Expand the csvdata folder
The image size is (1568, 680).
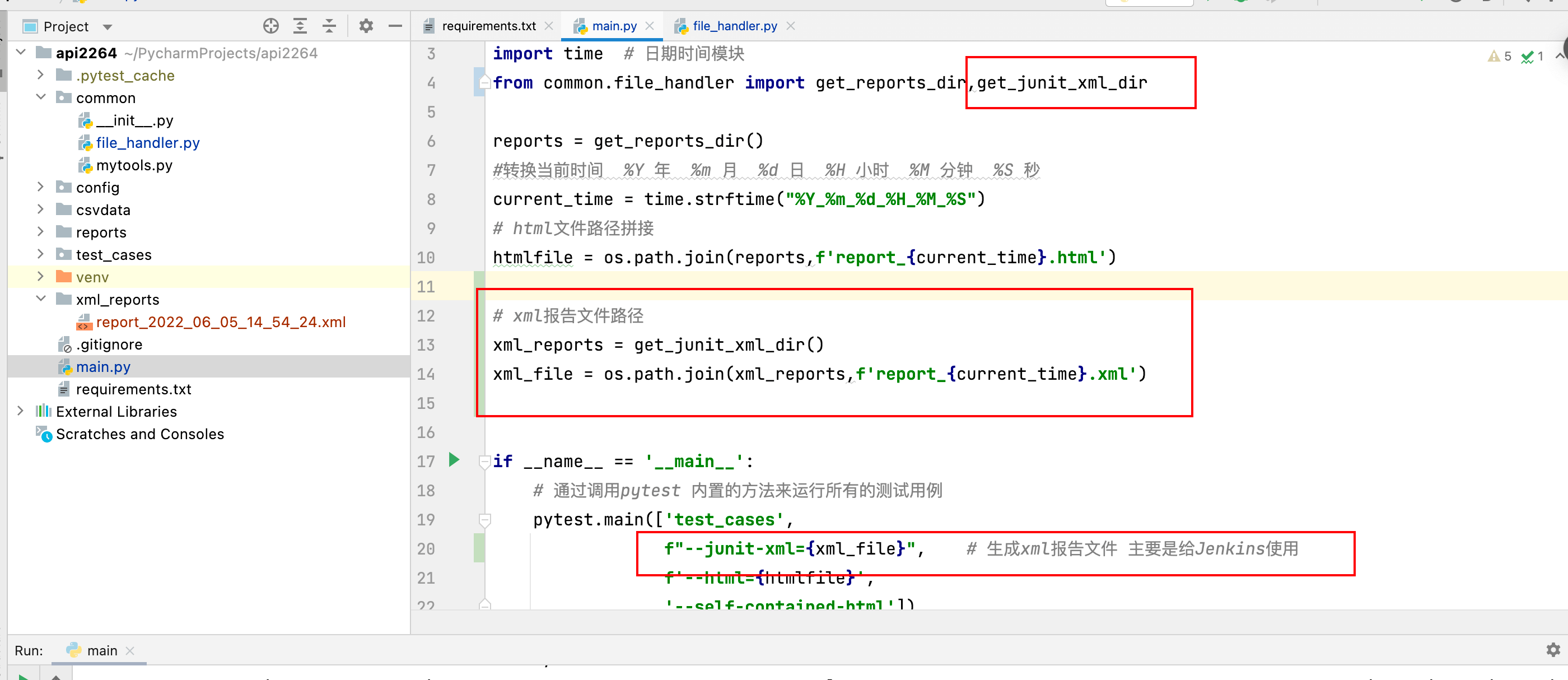tap(41, 209)
